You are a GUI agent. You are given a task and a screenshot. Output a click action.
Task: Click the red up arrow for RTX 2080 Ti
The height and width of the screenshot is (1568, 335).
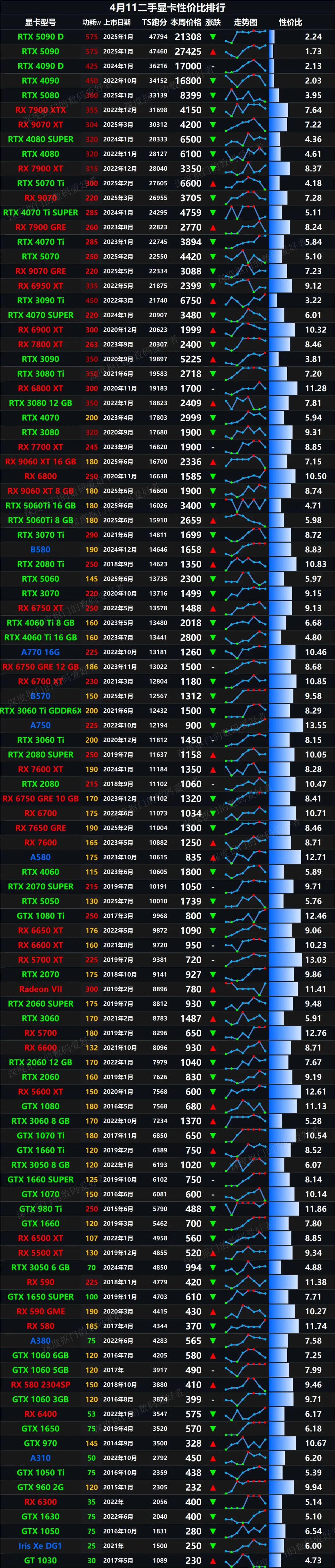coord(213,564)
